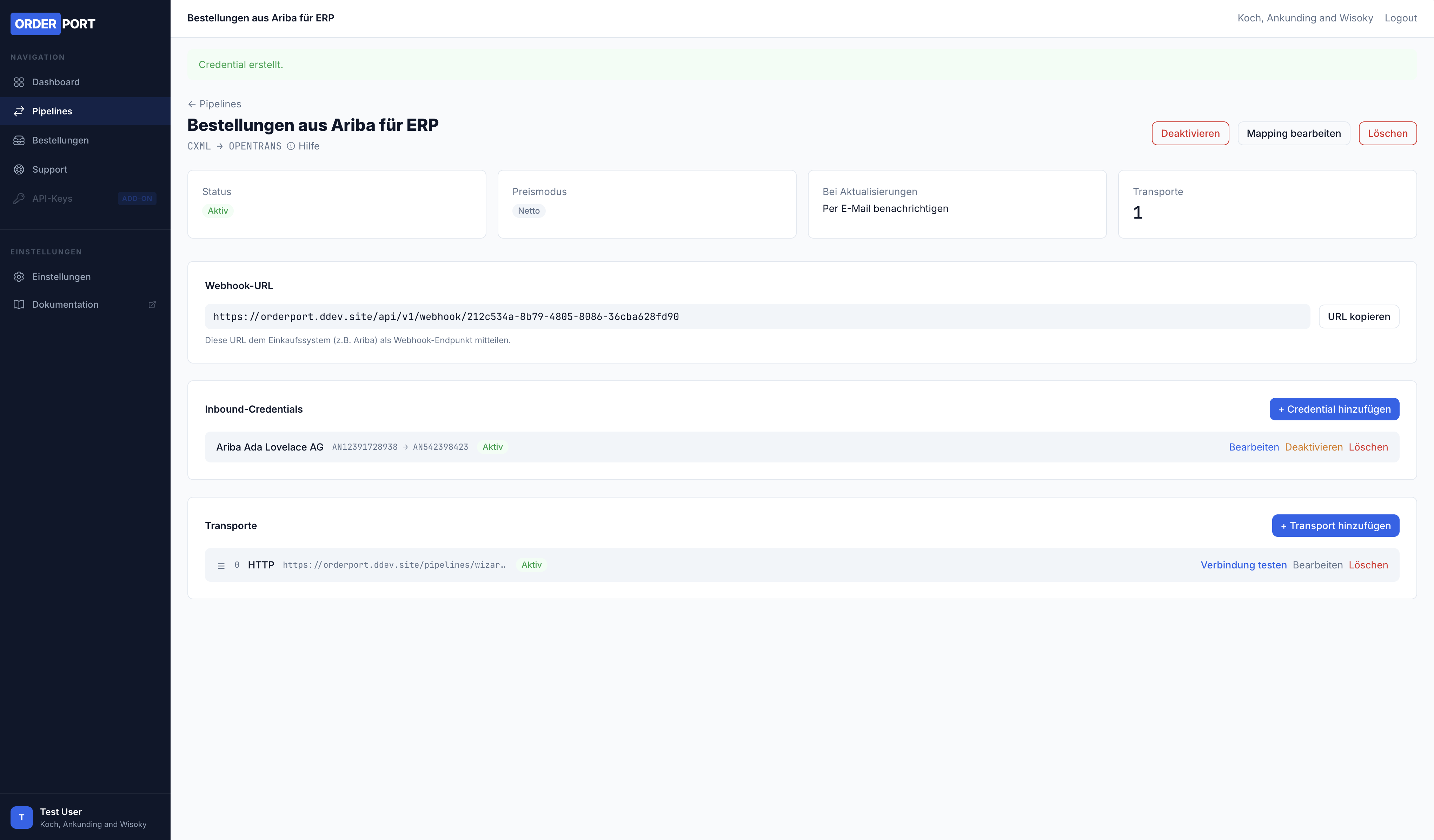This screenshot has width=1434, height=840.
Task: Edit the Ariba Ada Lovelace AG credential
Action: pyautogui.click(x=1254, y=447)
